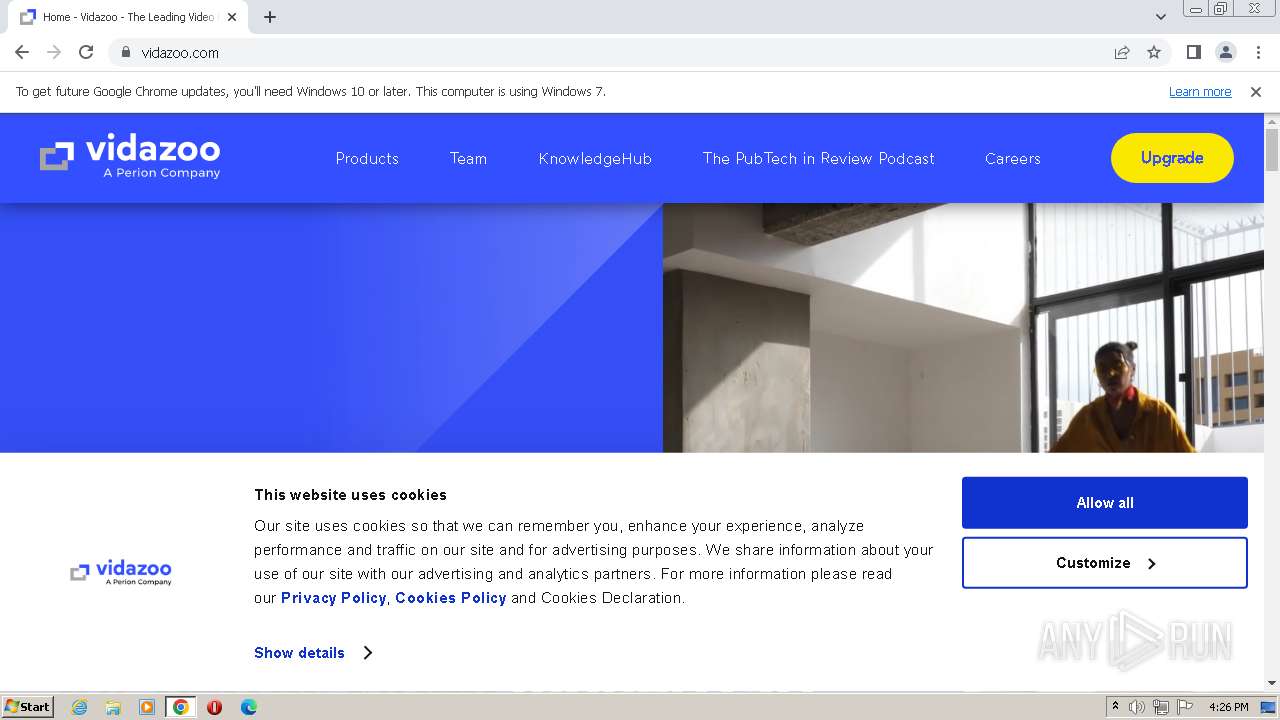Click the taskbar clock 4:26 PM

[x=1228, y=707]
